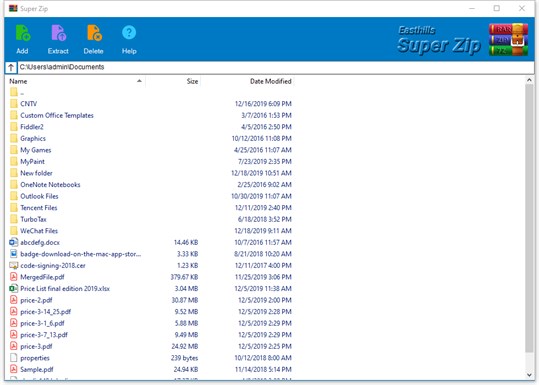Click the 3.04 MB size value
The image size is (539, 385).
coord(186,288)
